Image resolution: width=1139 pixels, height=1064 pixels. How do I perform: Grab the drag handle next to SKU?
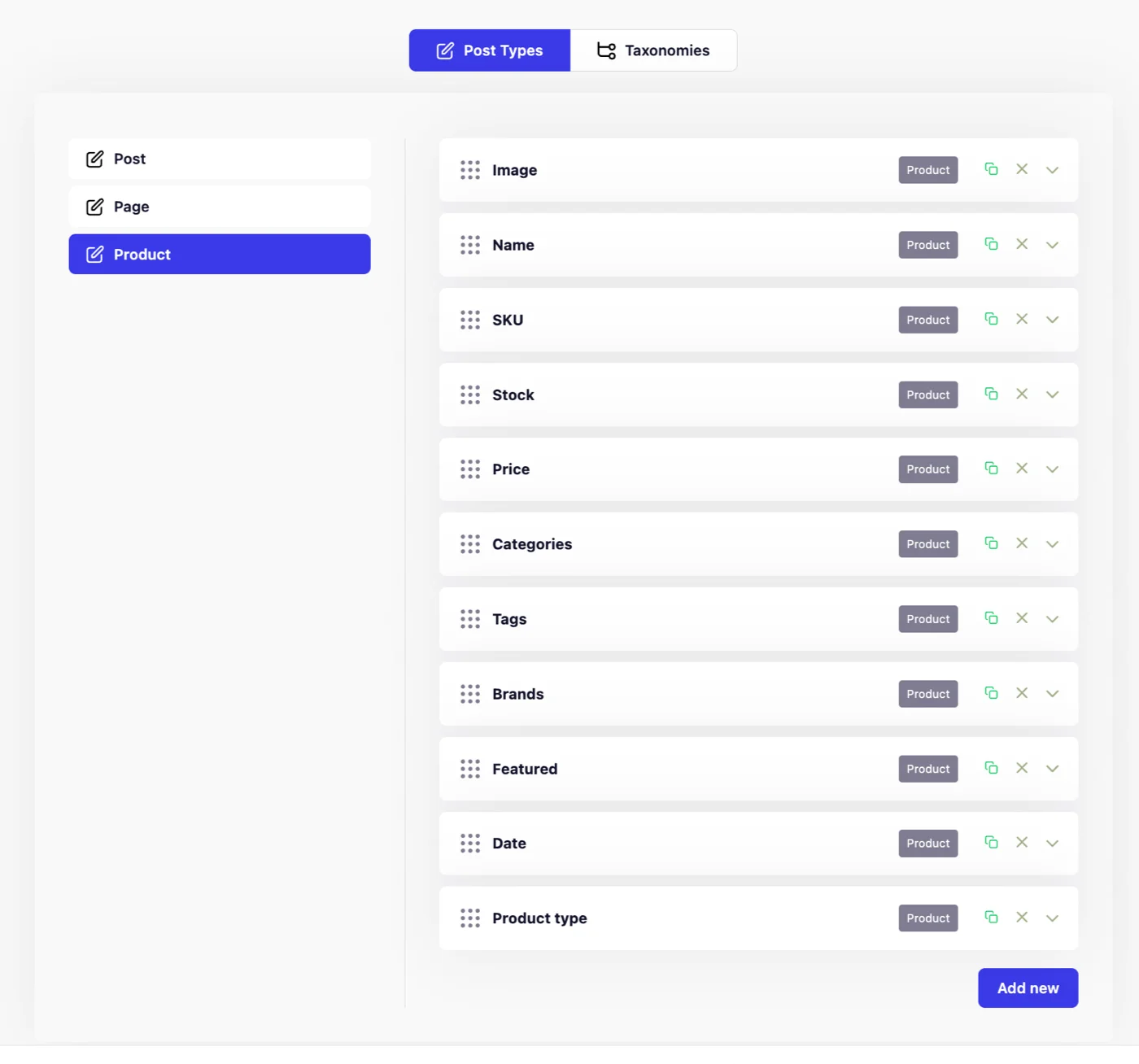pyautogui.click(x=469, y=320)
